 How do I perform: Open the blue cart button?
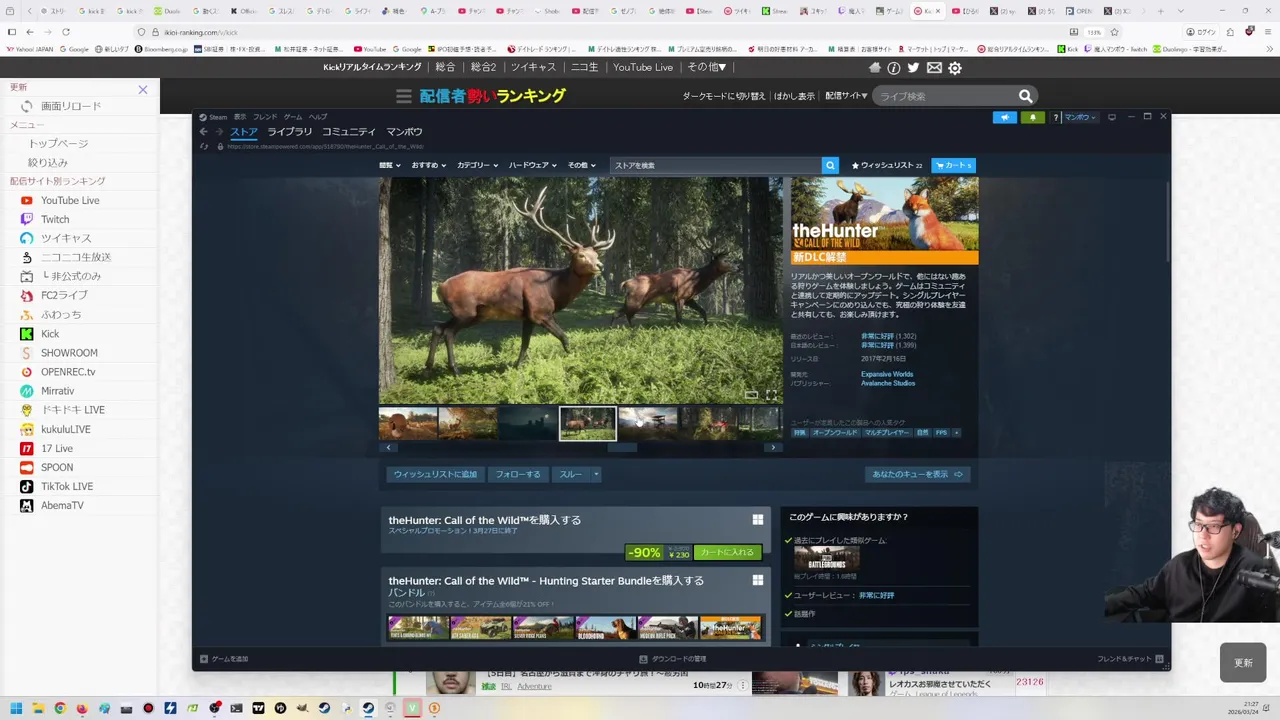tap(953, 165)
